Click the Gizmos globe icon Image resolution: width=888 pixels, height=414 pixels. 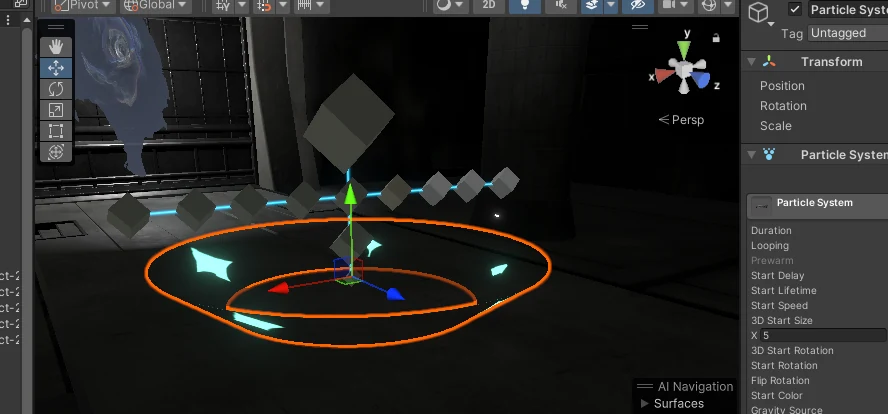point(708,6)
